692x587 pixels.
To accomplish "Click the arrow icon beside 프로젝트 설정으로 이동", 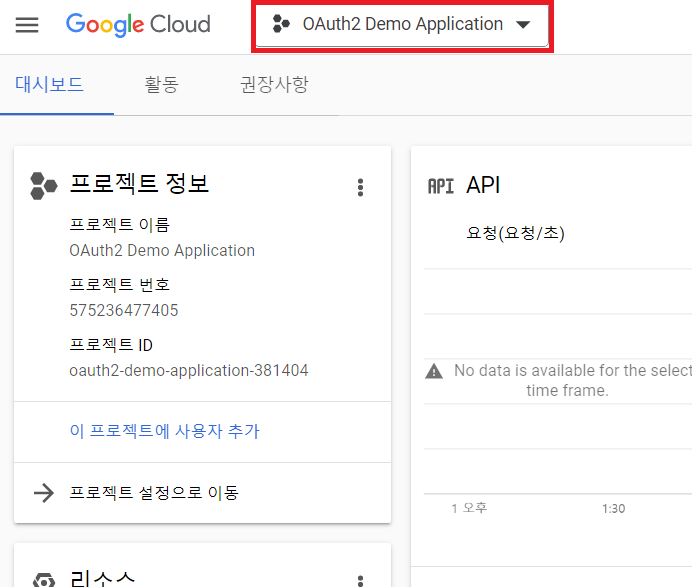I will 44,493.
